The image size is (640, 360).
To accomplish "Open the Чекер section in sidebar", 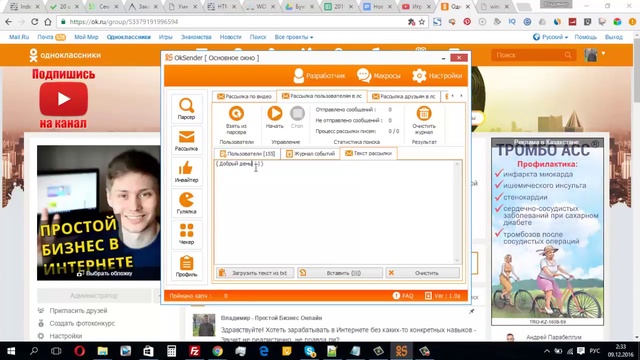I will pos(187,234).
